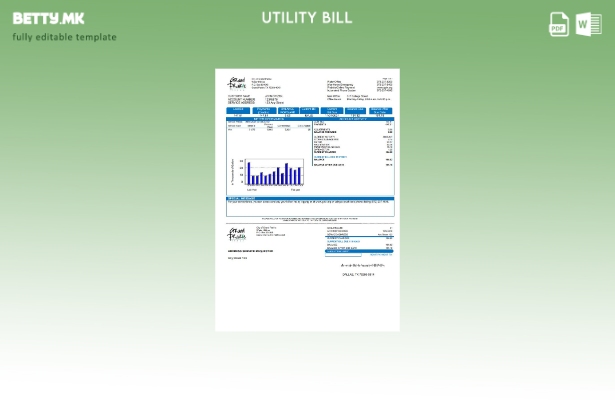Click the PDF file format icon
615x400 pixels.
(x=559, y=24)
